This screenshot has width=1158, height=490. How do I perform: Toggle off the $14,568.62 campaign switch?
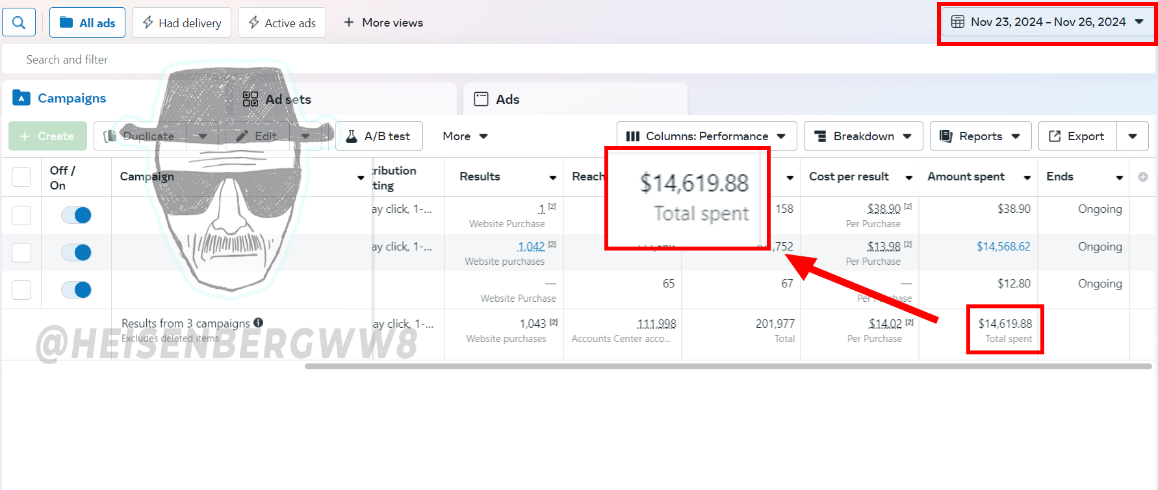(x=76, y=253)
